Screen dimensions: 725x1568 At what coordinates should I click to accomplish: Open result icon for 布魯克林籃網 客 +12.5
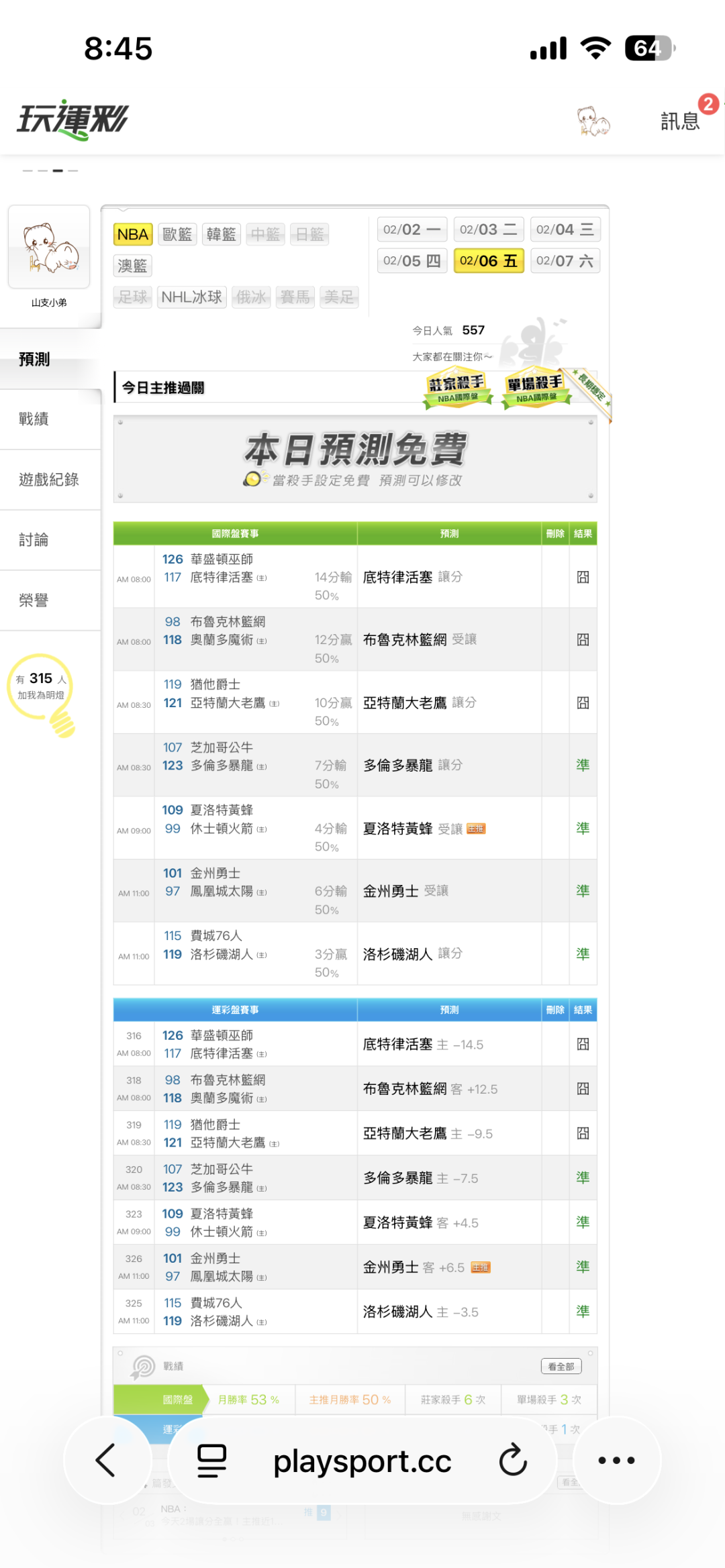coord(583,1088)
